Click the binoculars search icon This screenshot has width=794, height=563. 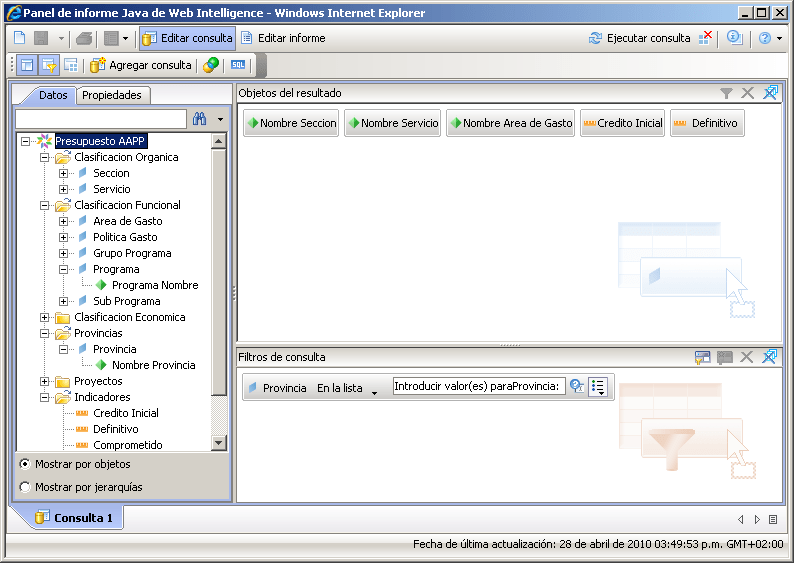(199, 119)
